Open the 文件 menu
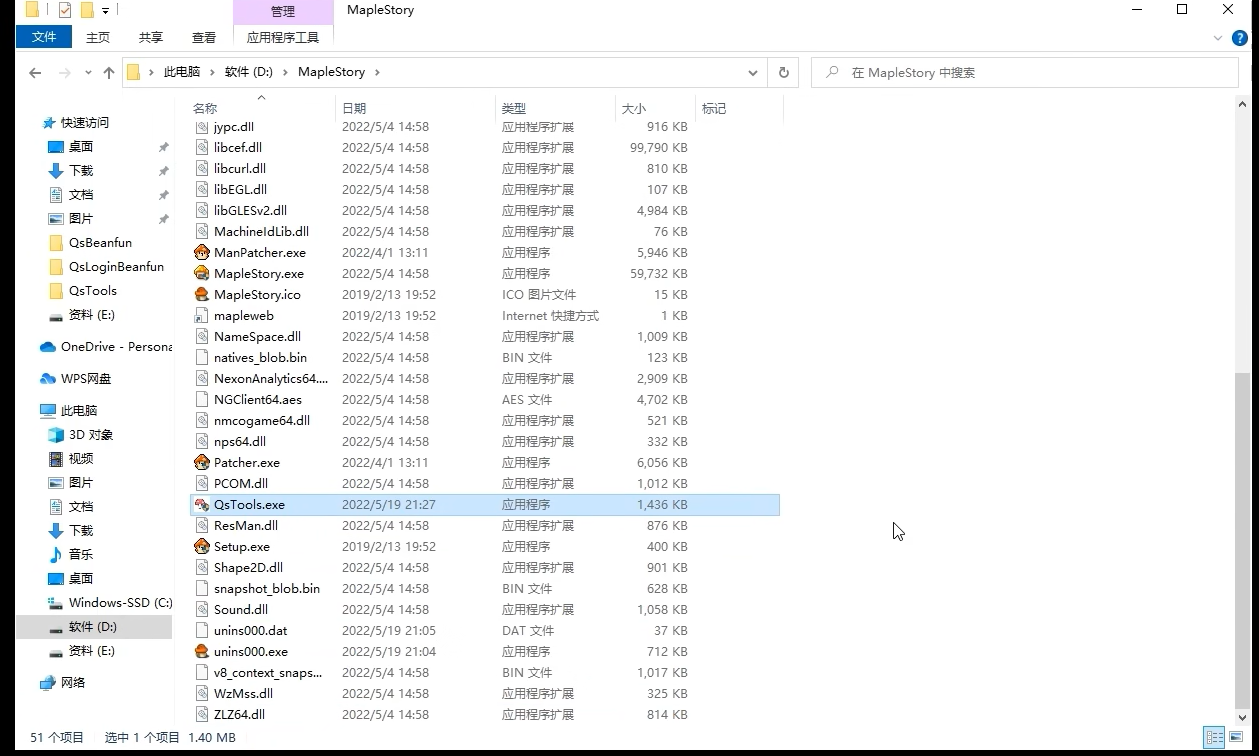Screen dimensions: 1259x756 [x=44, y=37]
